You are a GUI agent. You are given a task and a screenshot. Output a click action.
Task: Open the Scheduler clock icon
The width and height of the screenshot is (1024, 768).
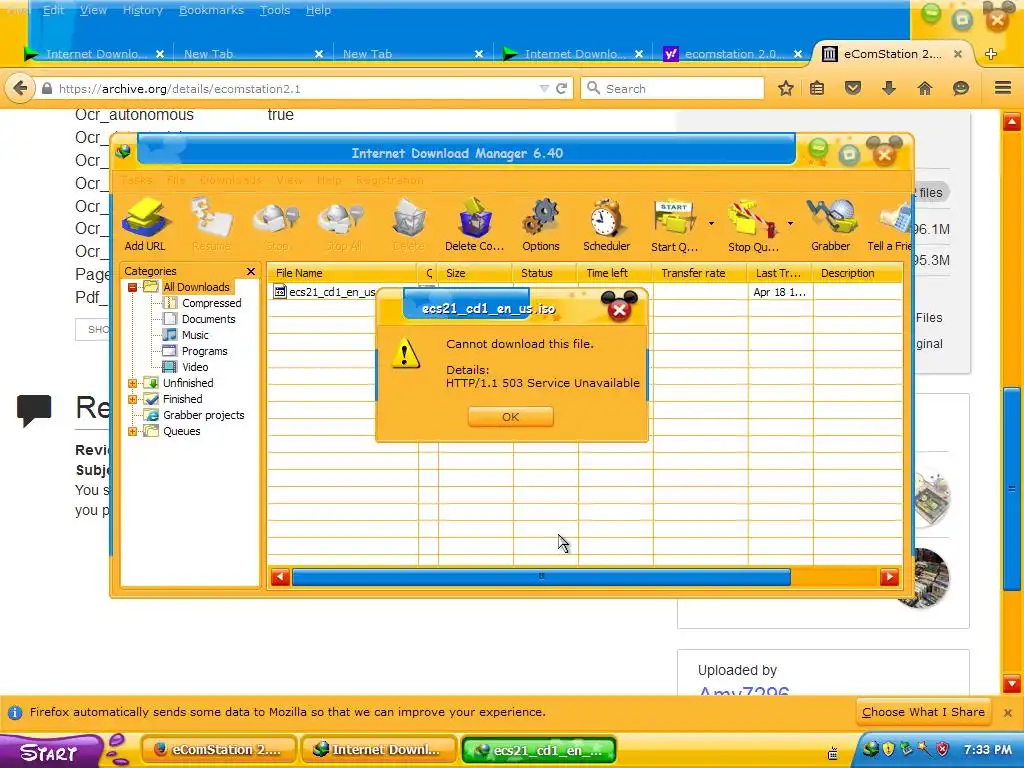coord(607,224)
